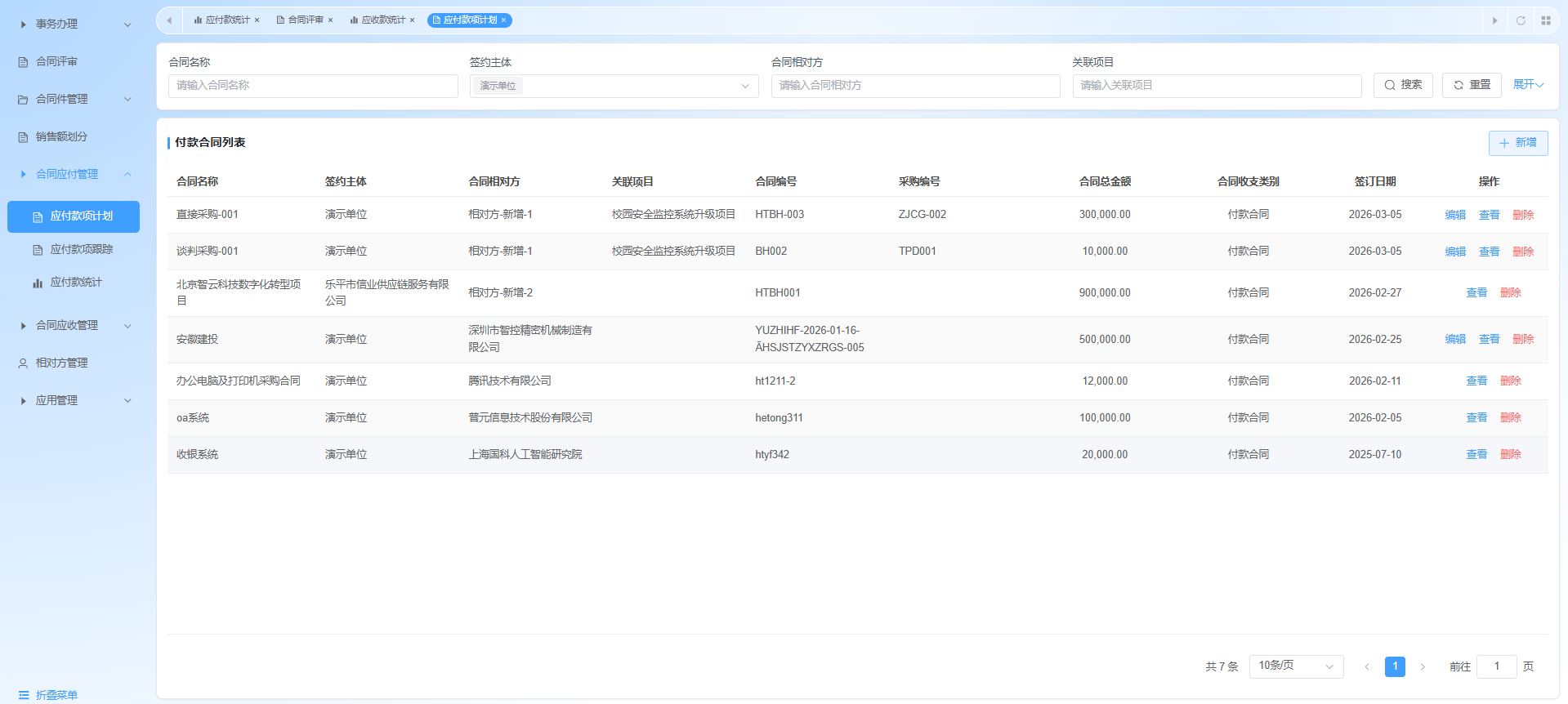
Task: Expand the 应用管理 menu
Action: 75,401
